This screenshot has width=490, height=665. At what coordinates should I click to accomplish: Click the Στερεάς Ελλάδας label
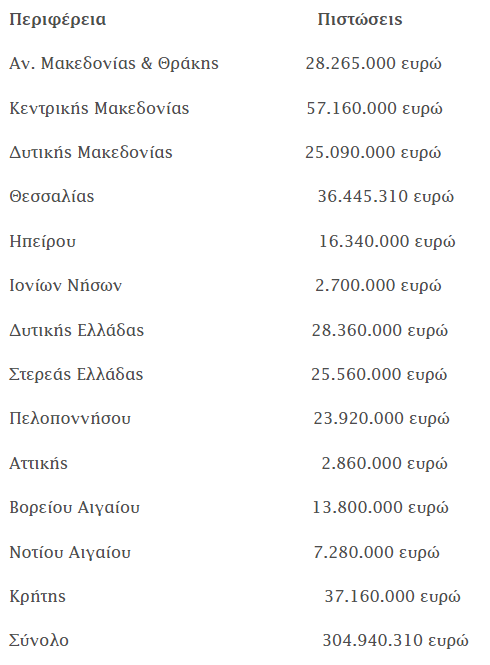click(x=76, y=374)
